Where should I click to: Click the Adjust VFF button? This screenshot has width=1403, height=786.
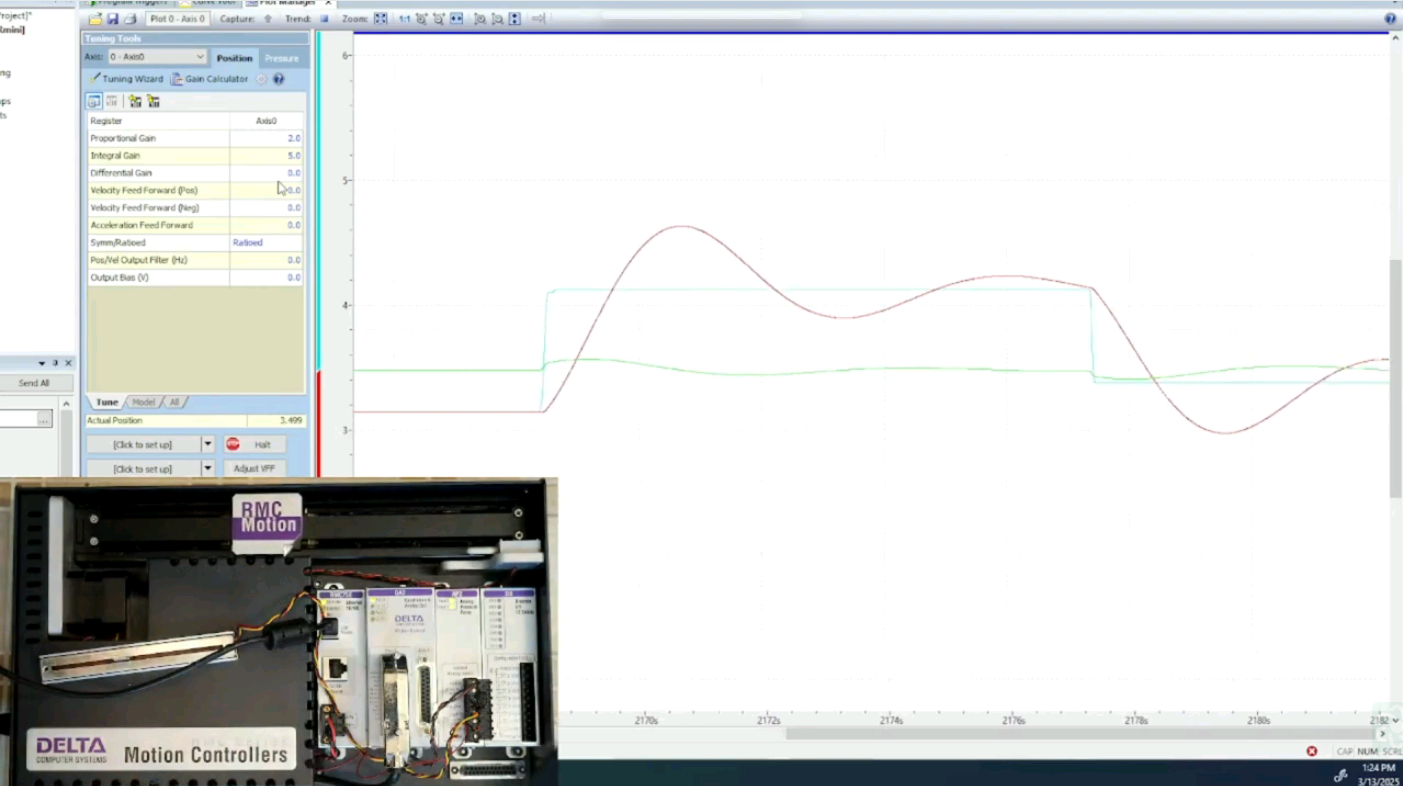[254, 468]
